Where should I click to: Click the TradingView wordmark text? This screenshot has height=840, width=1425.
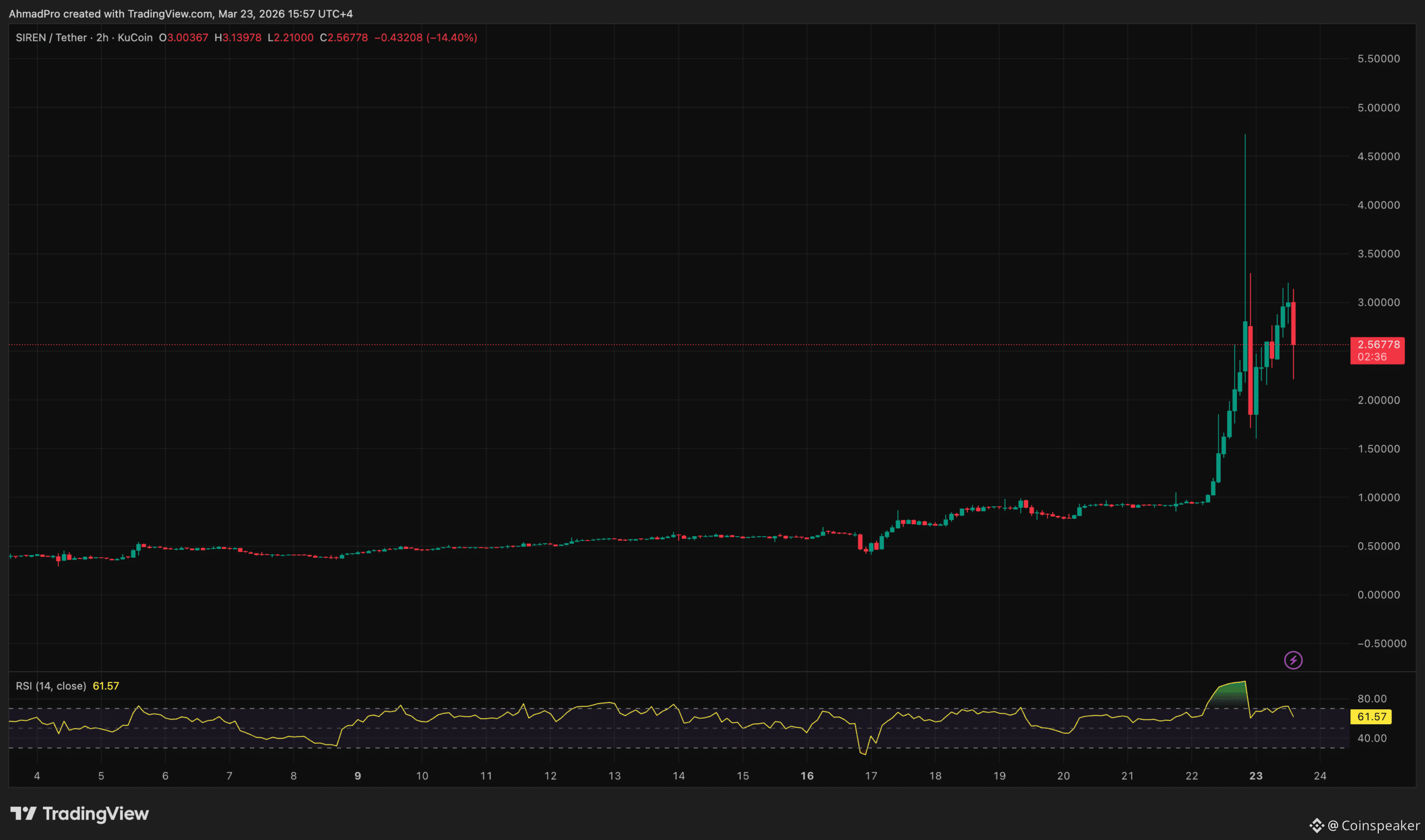[96, 814]
